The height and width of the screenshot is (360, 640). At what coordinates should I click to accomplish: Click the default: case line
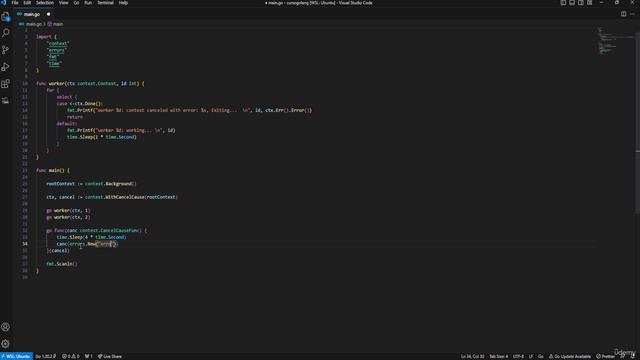(67, 124)
